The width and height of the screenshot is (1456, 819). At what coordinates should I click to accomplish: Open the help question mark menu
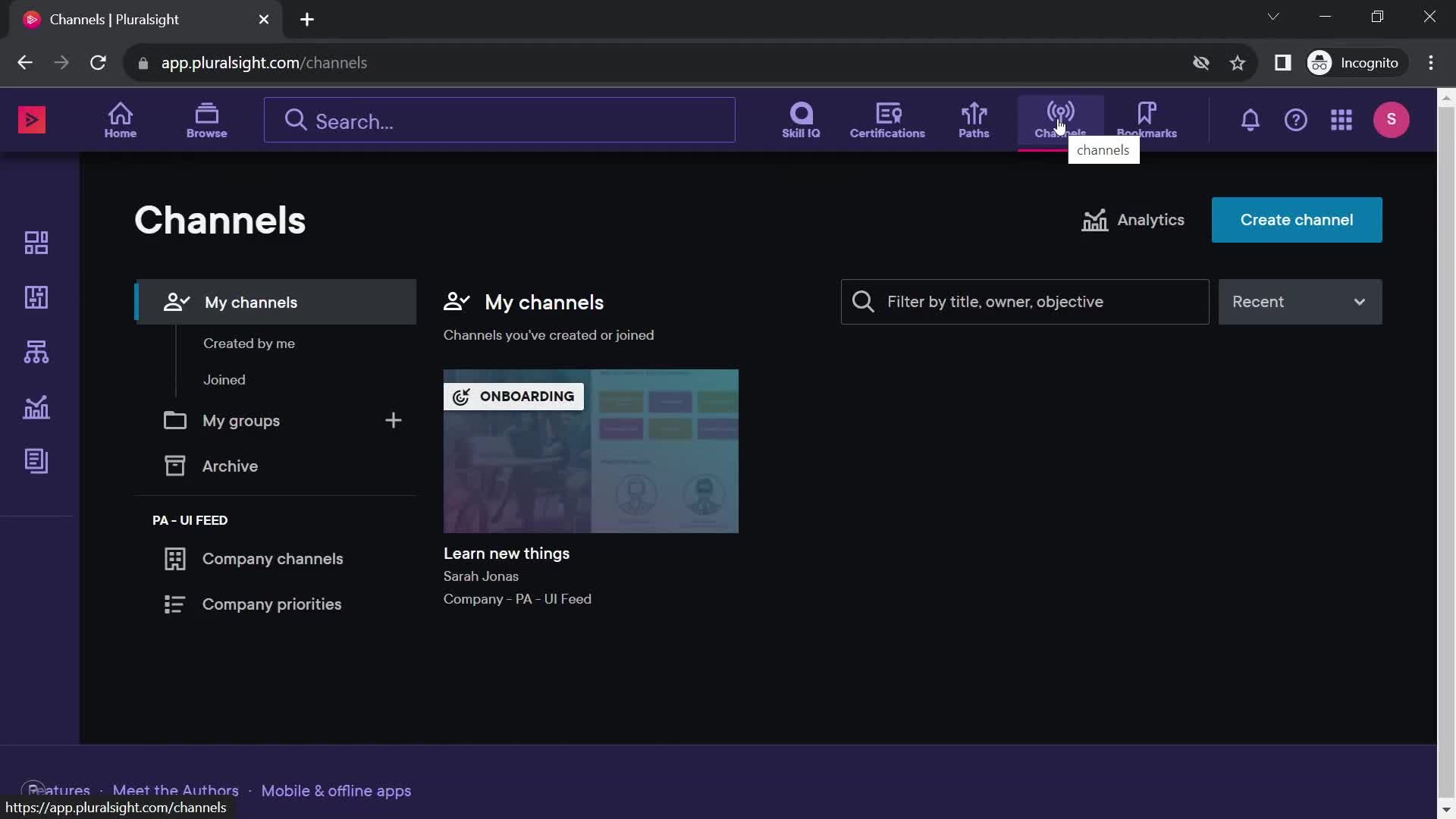(1296, 120)
